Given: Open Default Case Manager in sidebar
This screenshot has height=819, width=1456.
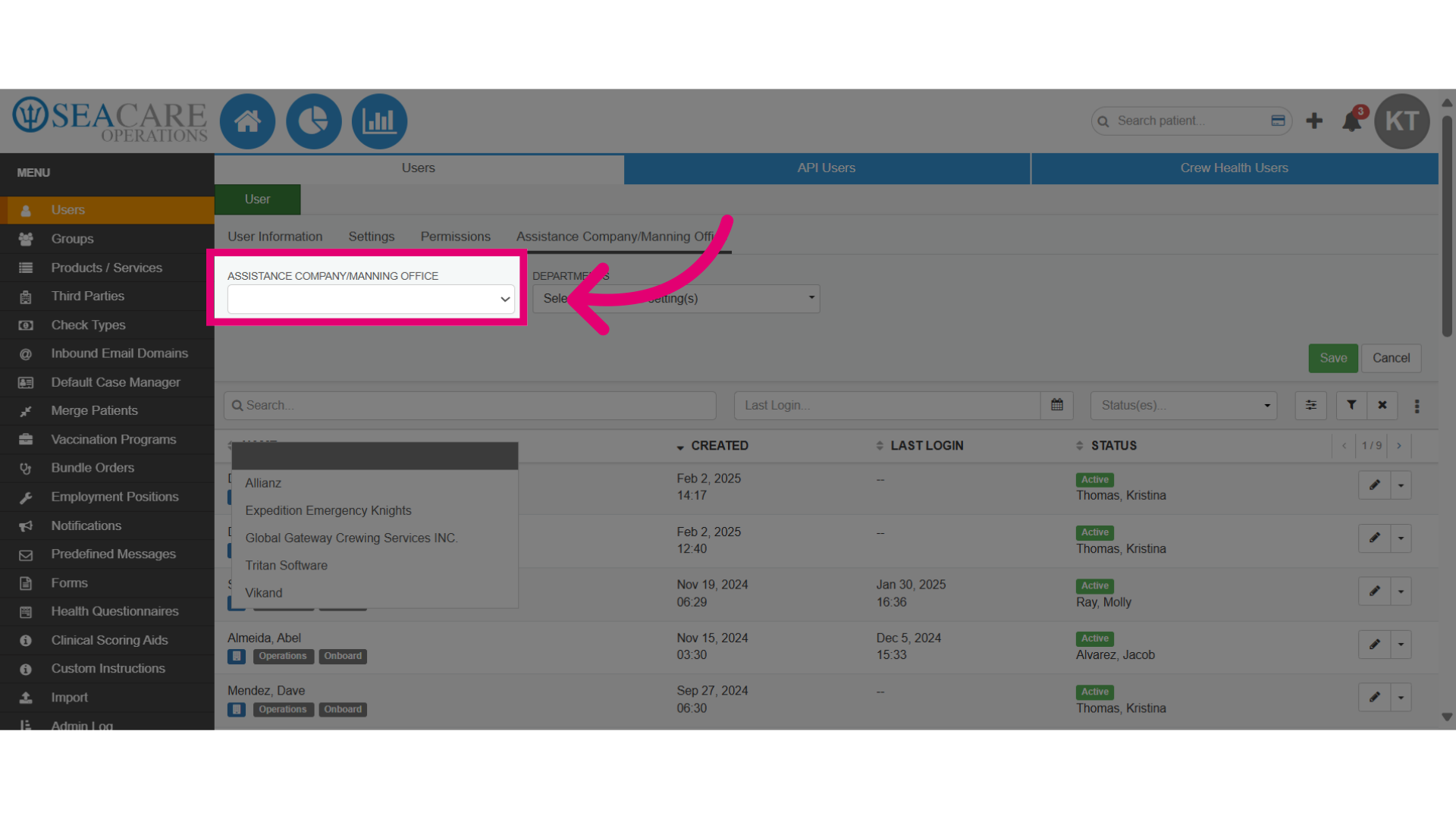Looking at the screenshot, I should coord(107,382).
